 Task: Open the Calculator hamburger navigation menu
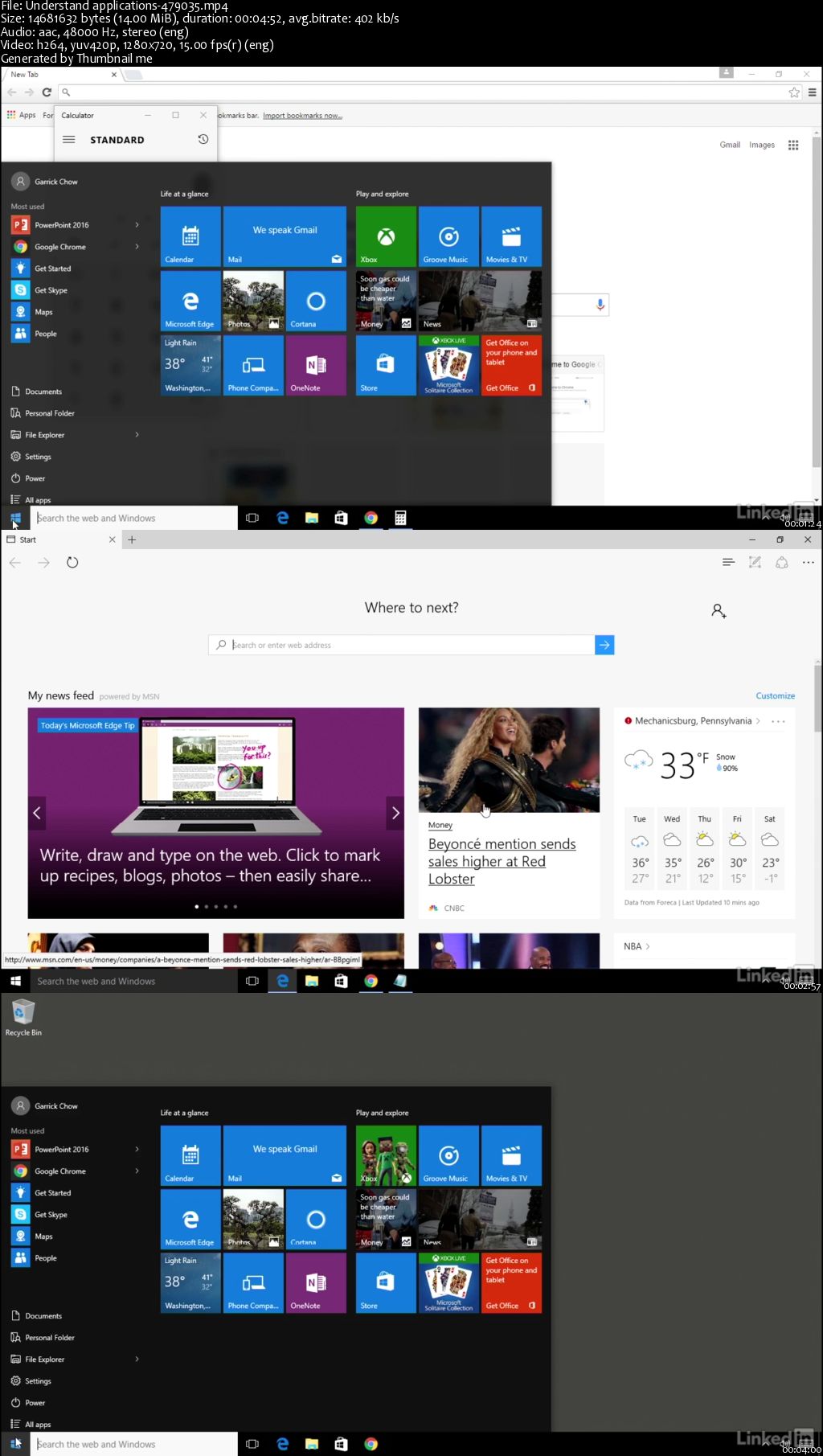tap(69, 139)
